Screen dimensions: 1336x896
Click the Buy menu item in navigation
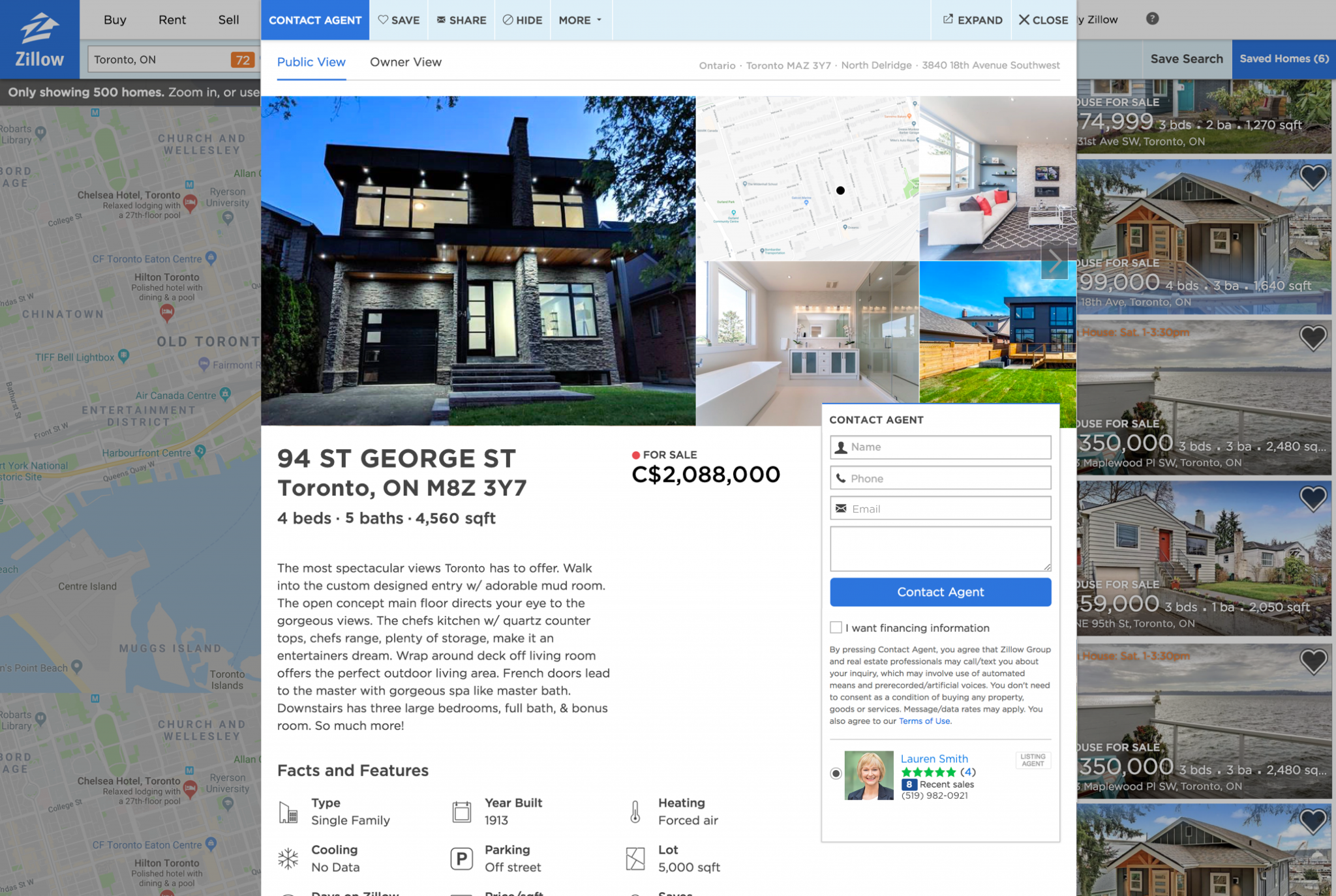click(114, 20)
